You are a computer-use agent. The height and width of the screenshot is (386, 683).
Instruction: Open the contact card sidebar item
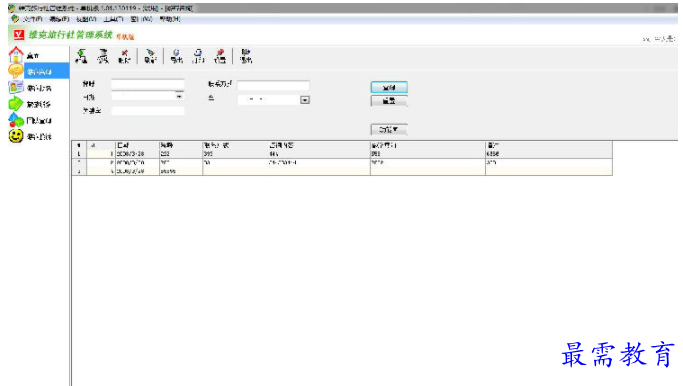(x=30, y=88)
